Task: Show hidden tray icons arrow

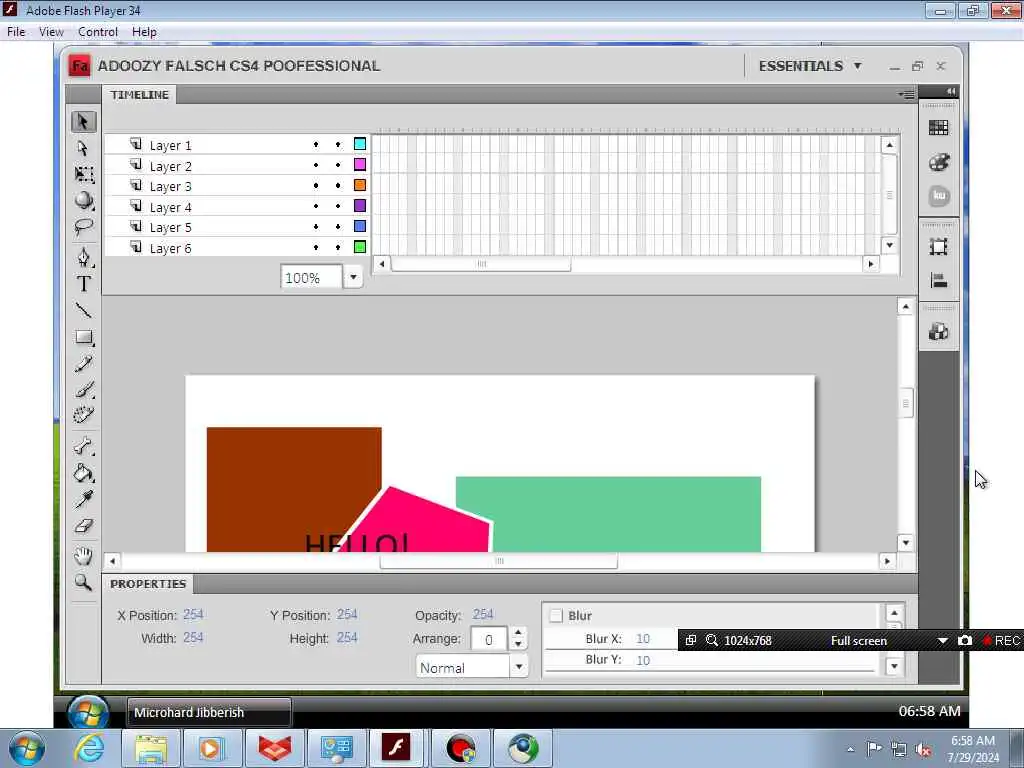Action: coord(850,749)
